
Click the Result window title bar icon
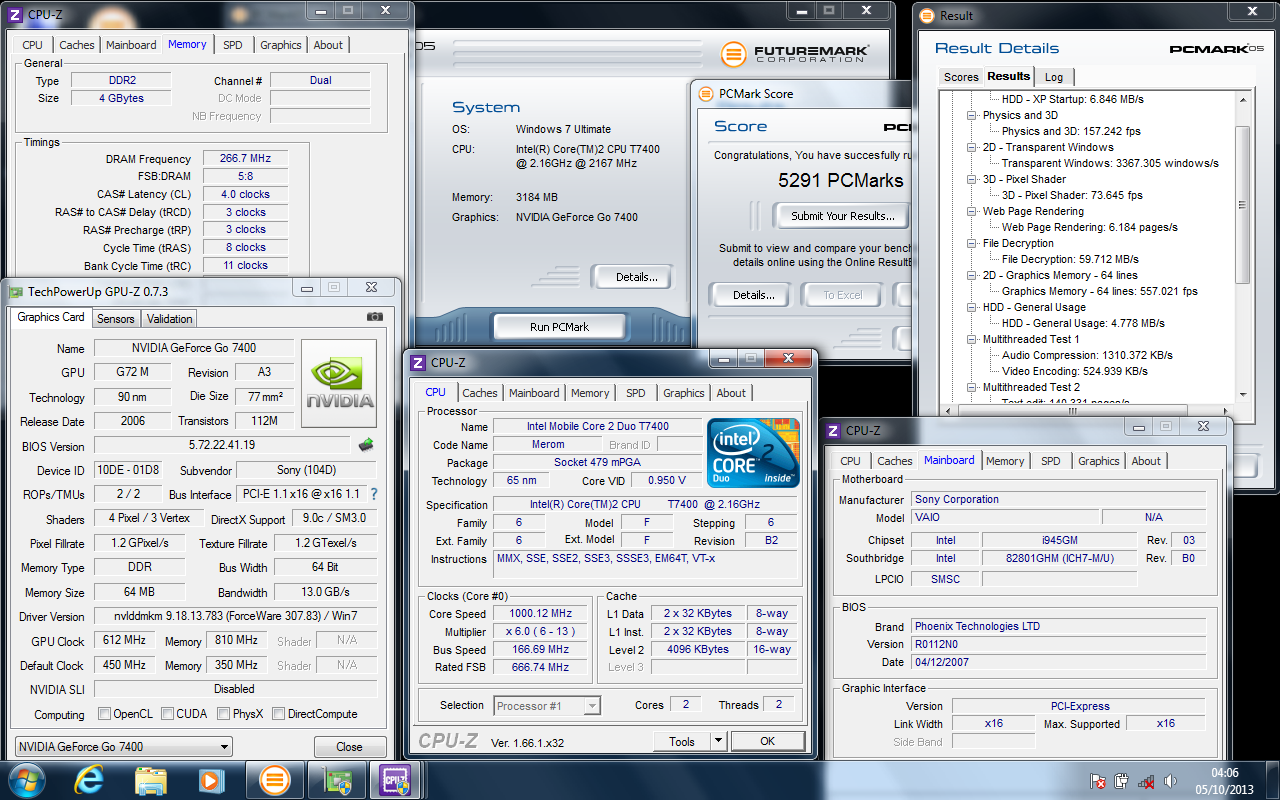click(x=927, y=15)
